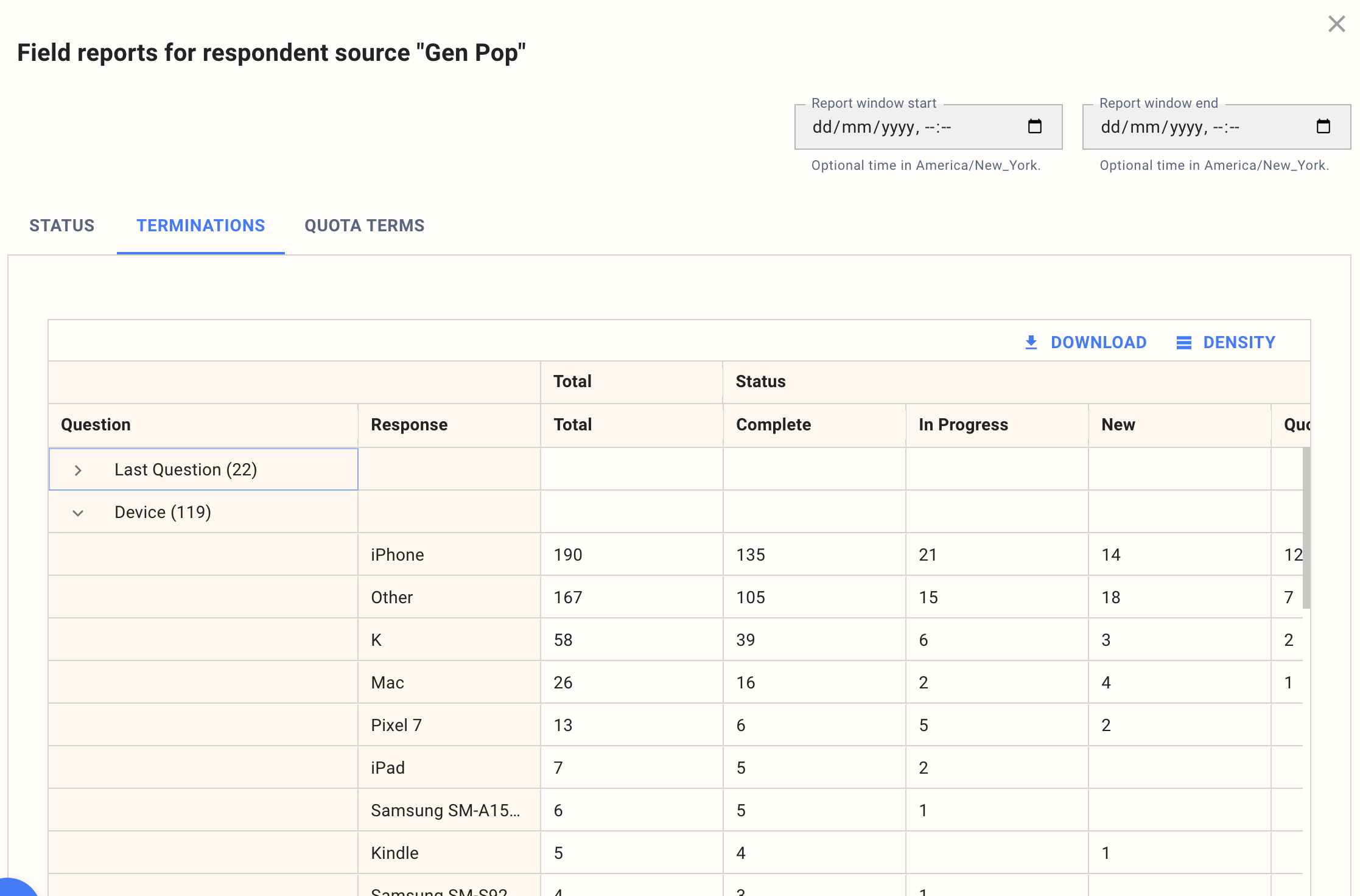Click the Samsung SM-A15 response cell
Image resolution: width=1360 pixels, height=896 pixels.
pyautogui.click(x=445, y=810)
